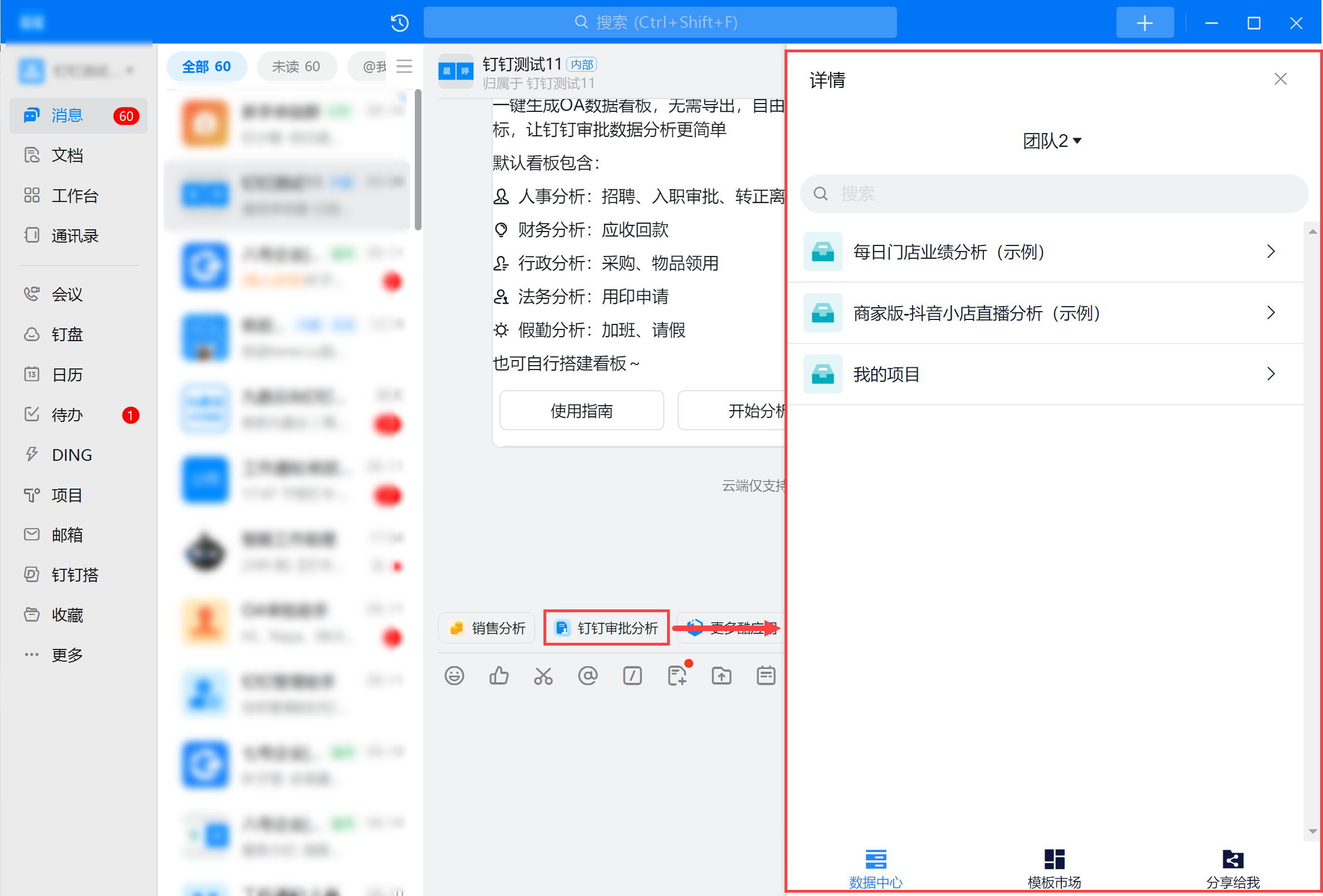Open Contacts (通讯录) in the sidebar
This screenshot has height=896, width=1323.
tap(79, 235)
